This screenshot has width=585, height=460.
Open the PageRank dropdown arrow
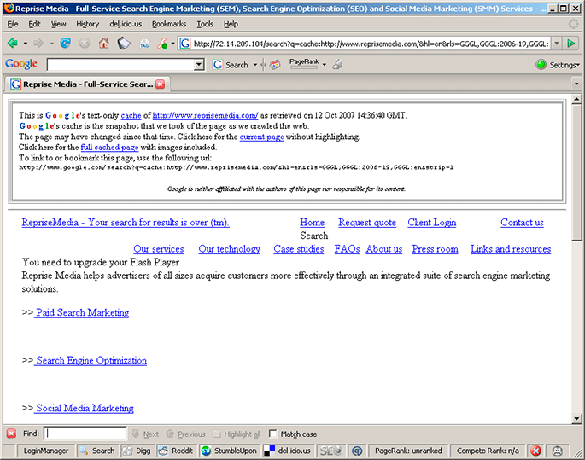tap(324, 65)
